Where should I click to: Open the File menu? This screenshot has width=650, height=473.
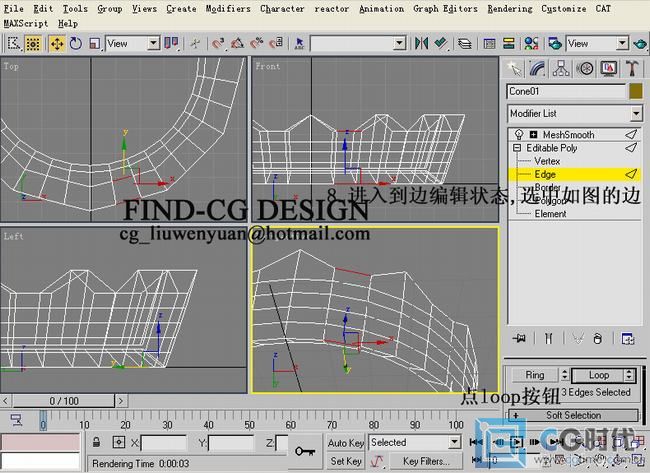(13, 8)
